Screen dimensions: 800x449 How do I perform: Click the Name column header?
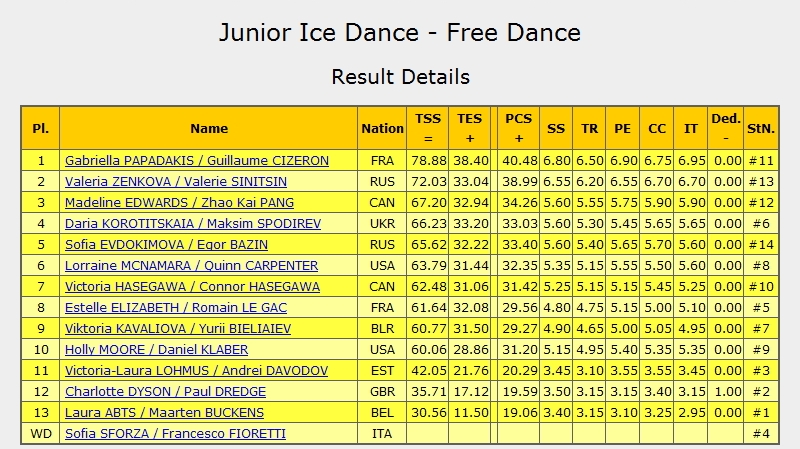coord(209,129)
